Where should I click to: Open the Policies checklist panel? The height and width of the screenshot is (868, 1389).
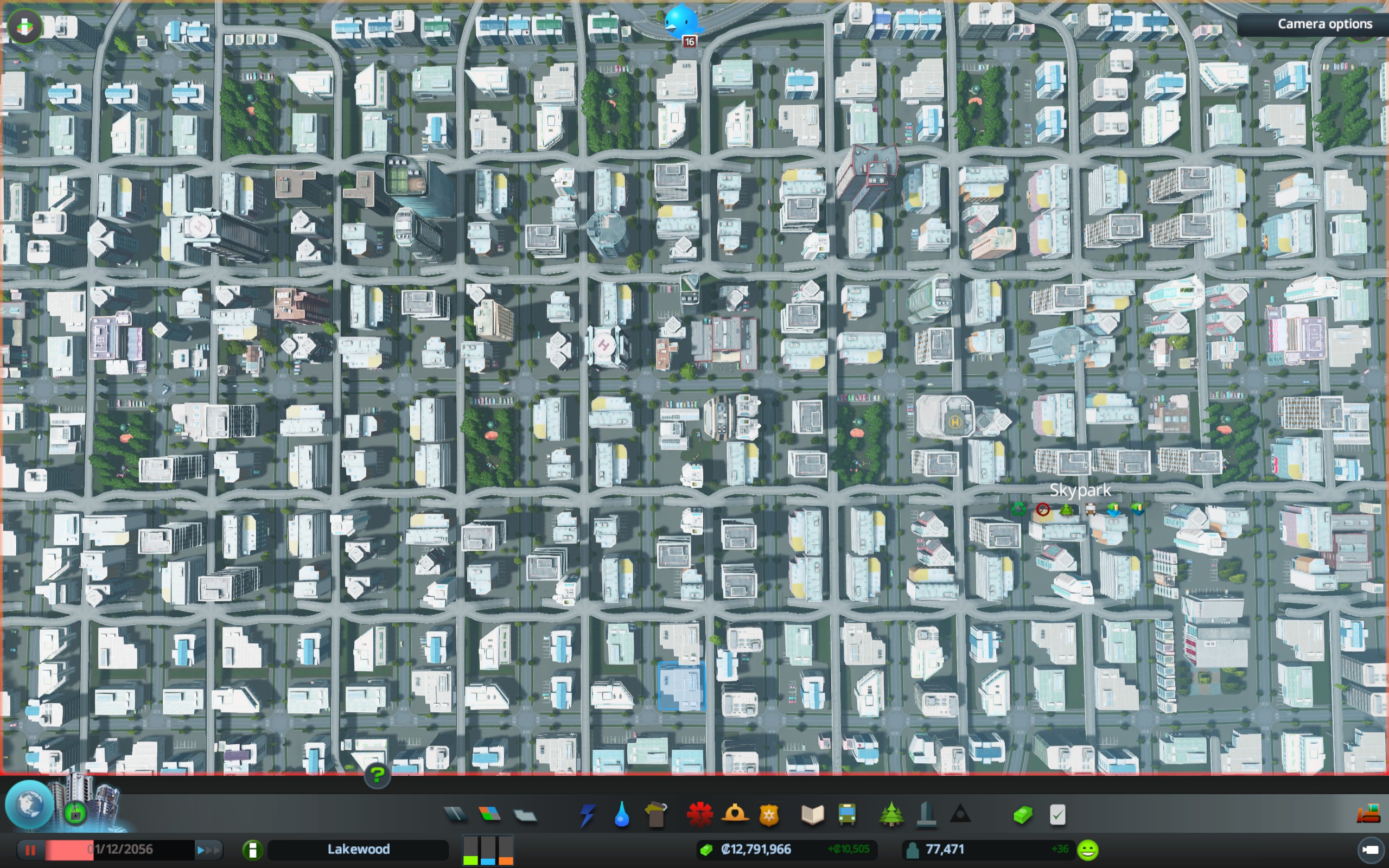click(x=1057, y=815)
